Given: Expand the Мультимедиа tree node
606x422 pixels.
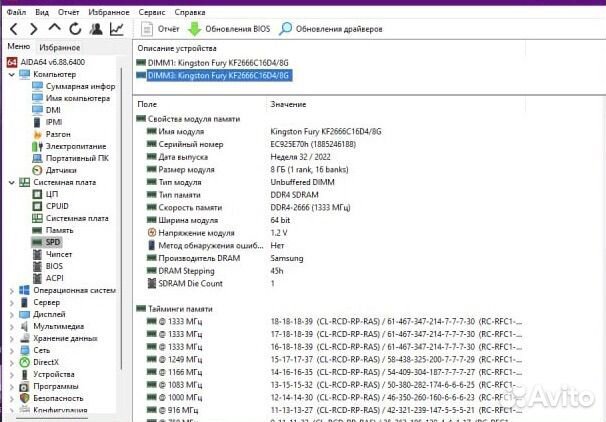Looking at the screenshot, I should 12,327.
